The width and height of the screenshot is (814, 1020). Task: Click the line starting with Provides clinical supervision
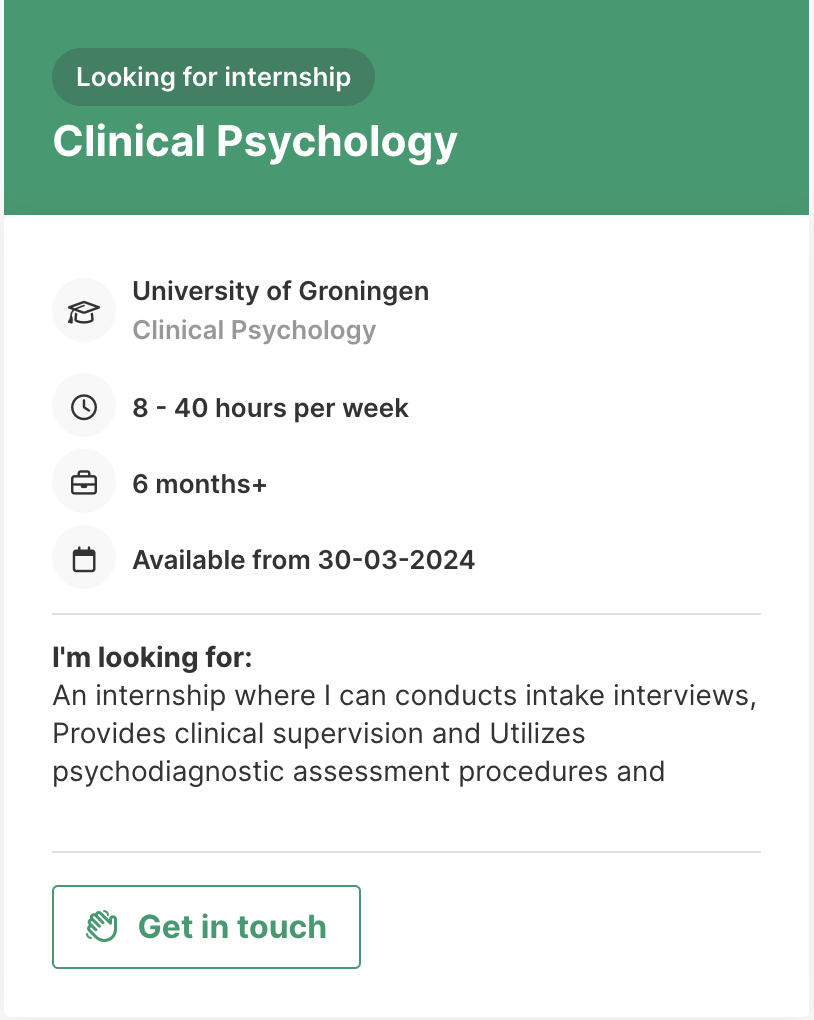318,733
